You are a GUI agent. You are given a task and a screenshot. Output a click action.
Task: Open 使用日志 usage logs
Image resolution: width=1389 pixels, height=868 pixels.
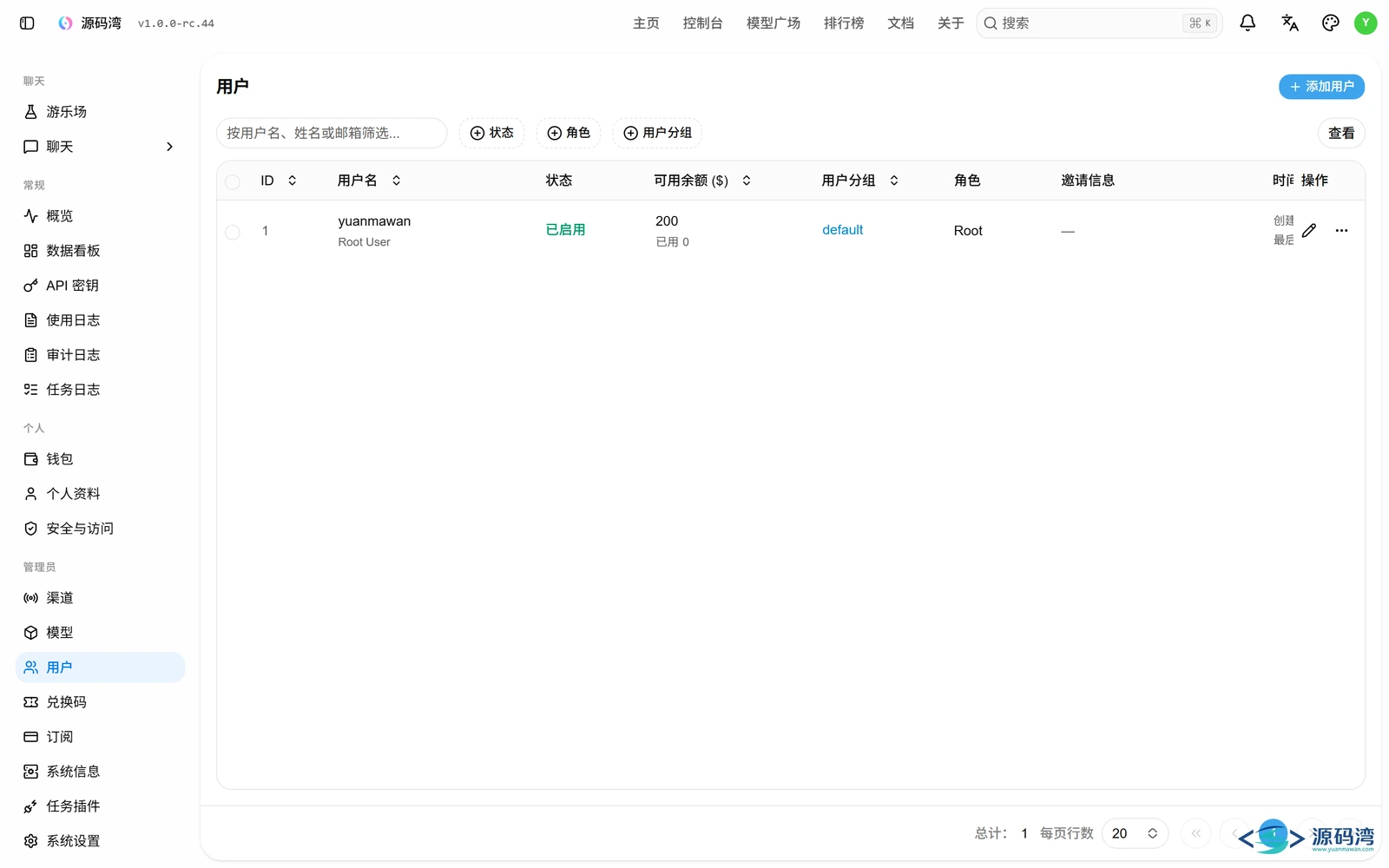(100, 320)
